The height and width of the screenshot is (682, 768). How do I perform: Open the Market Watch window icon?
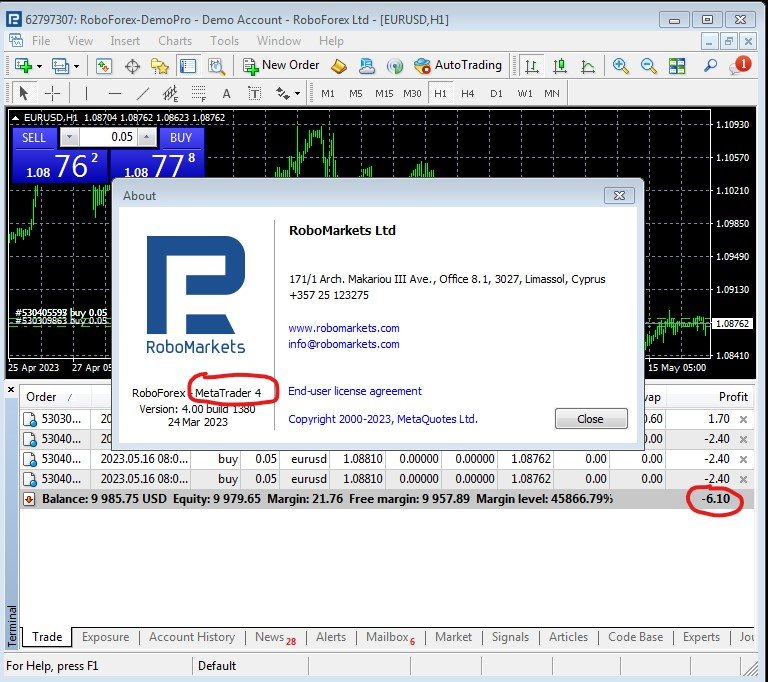point(103,66)
